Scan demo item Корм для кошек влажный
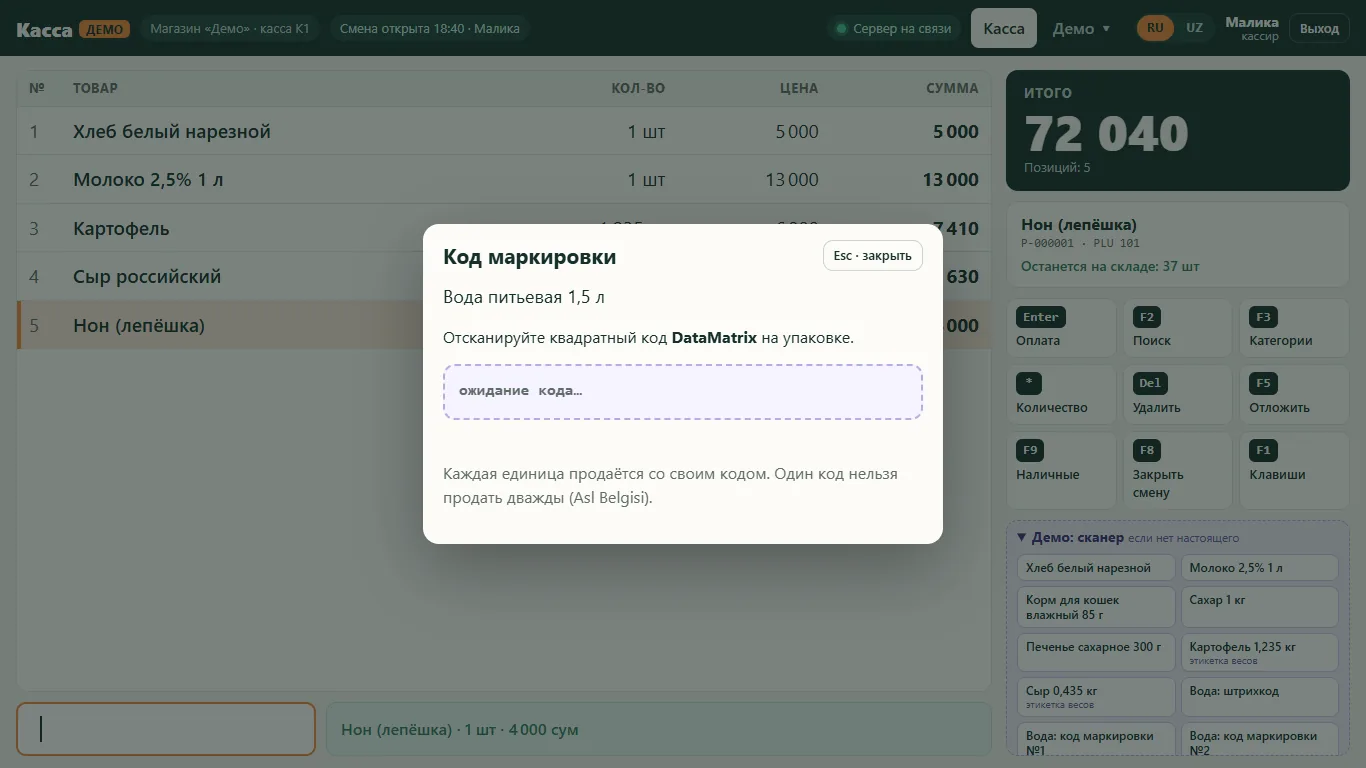 pos(1096,607)
